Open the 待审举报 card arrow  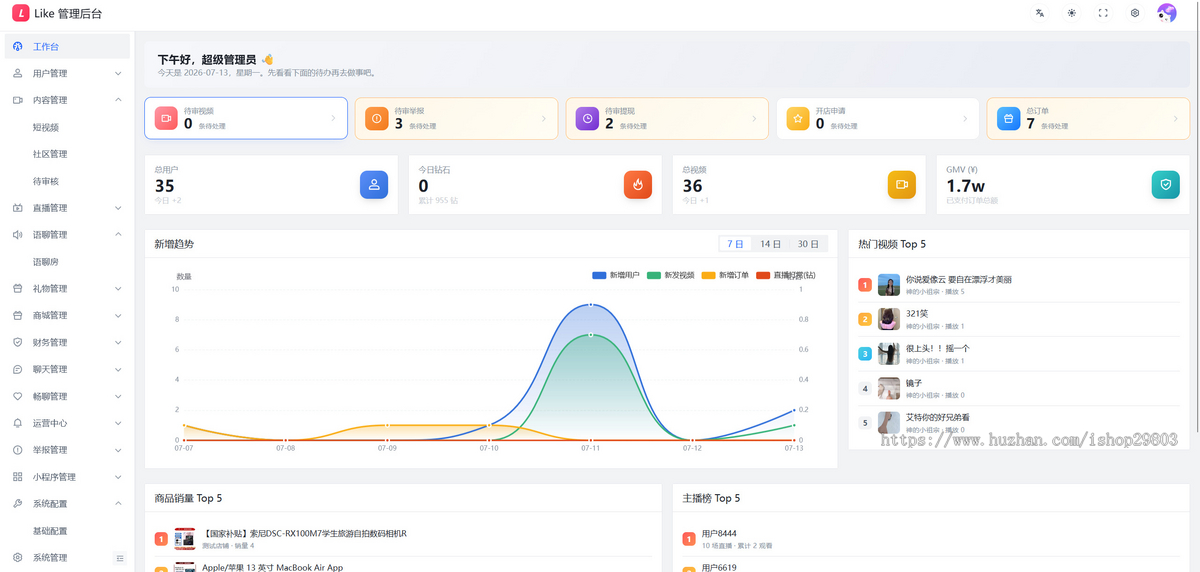coord(544,118)
